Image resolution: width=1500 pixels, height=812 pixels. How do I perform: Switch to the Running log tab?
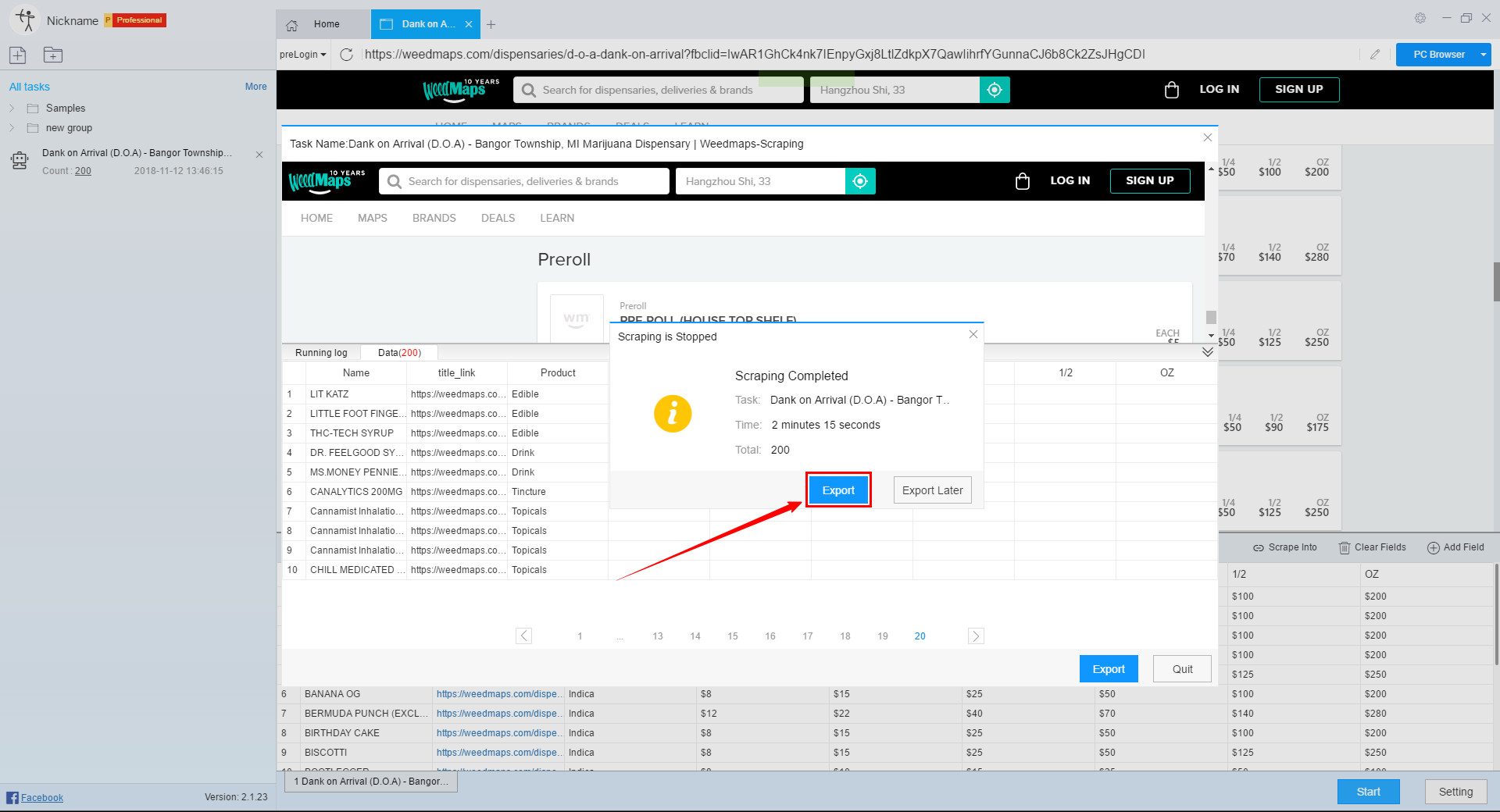[x=321, y=353]
